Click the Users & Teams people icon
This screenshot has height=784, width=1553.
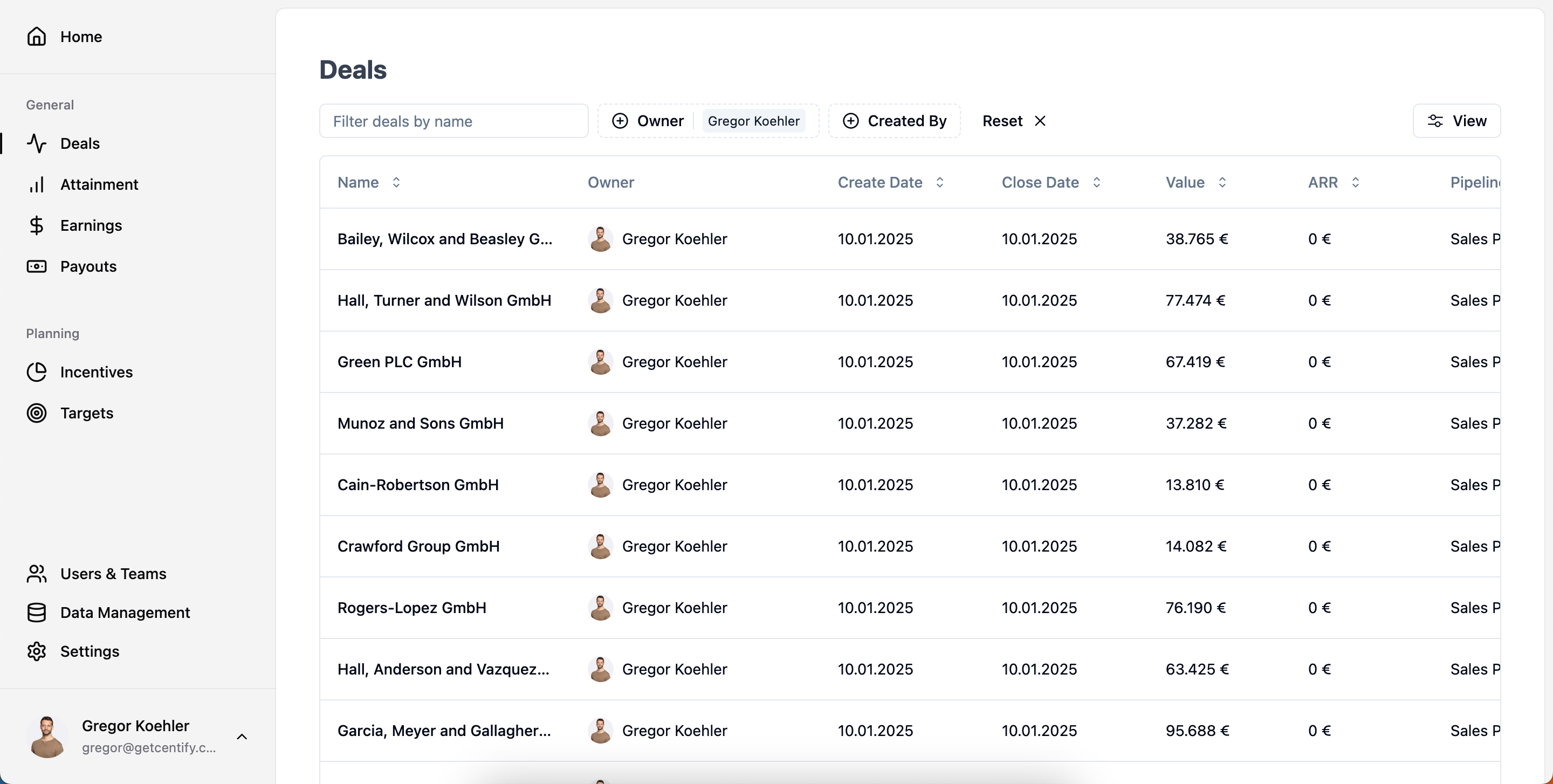click(x=36, y=574)
